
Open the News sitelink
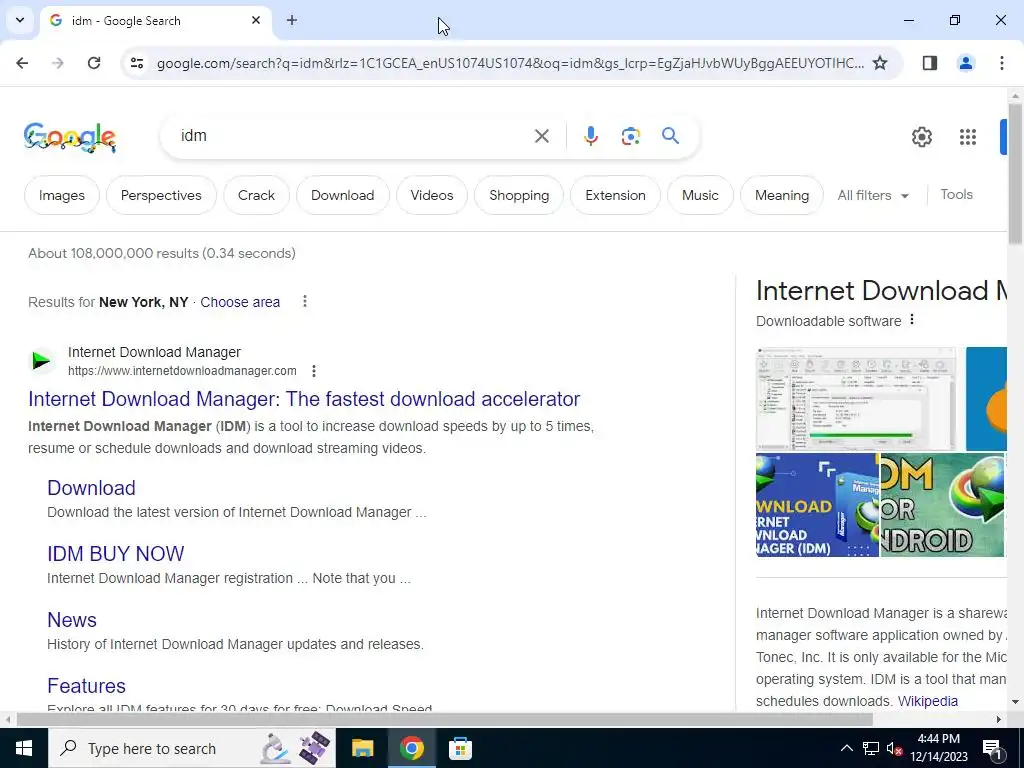(x=72, y=620)
